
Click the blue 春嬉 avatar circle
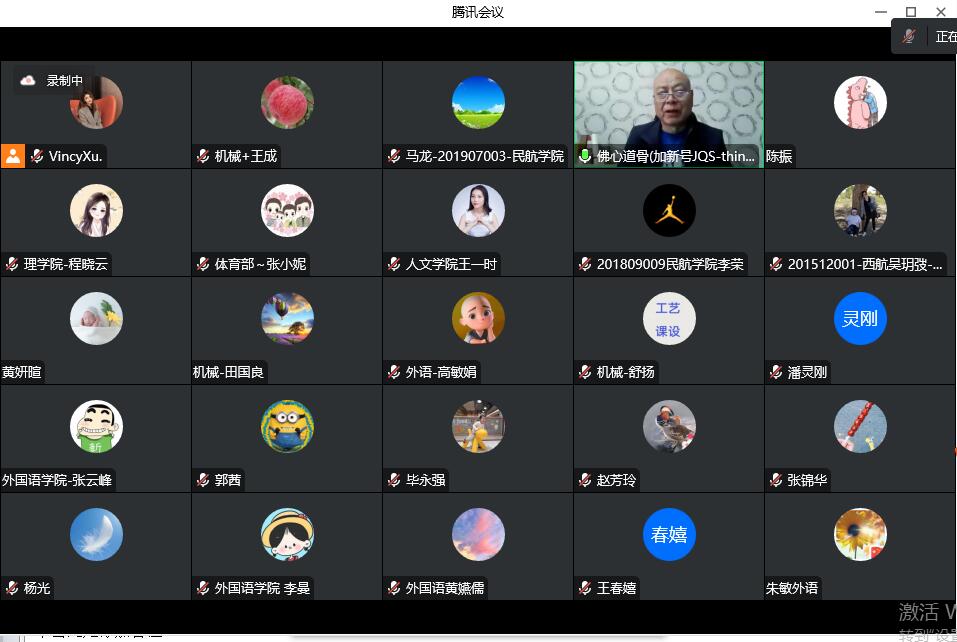point(669,534)
